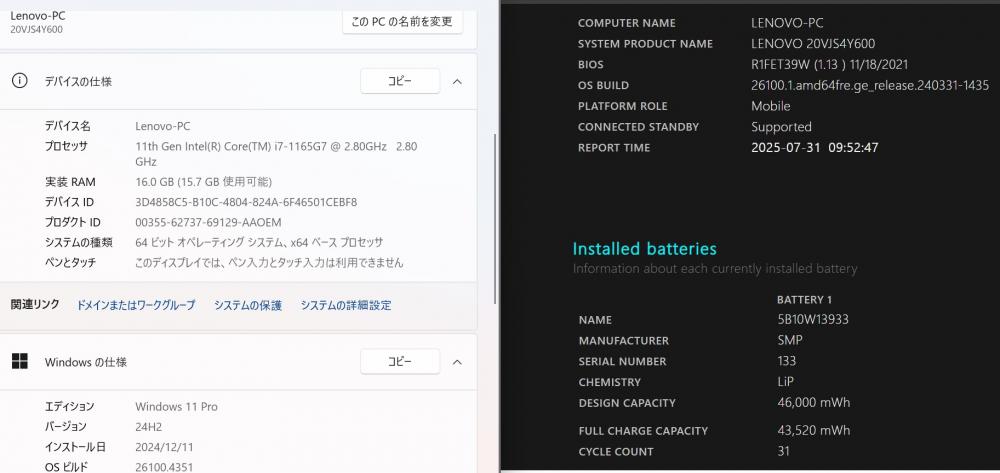
Task: Copy device specifications with コピー button
Action: pyautogui.click(x=400, y=82)
